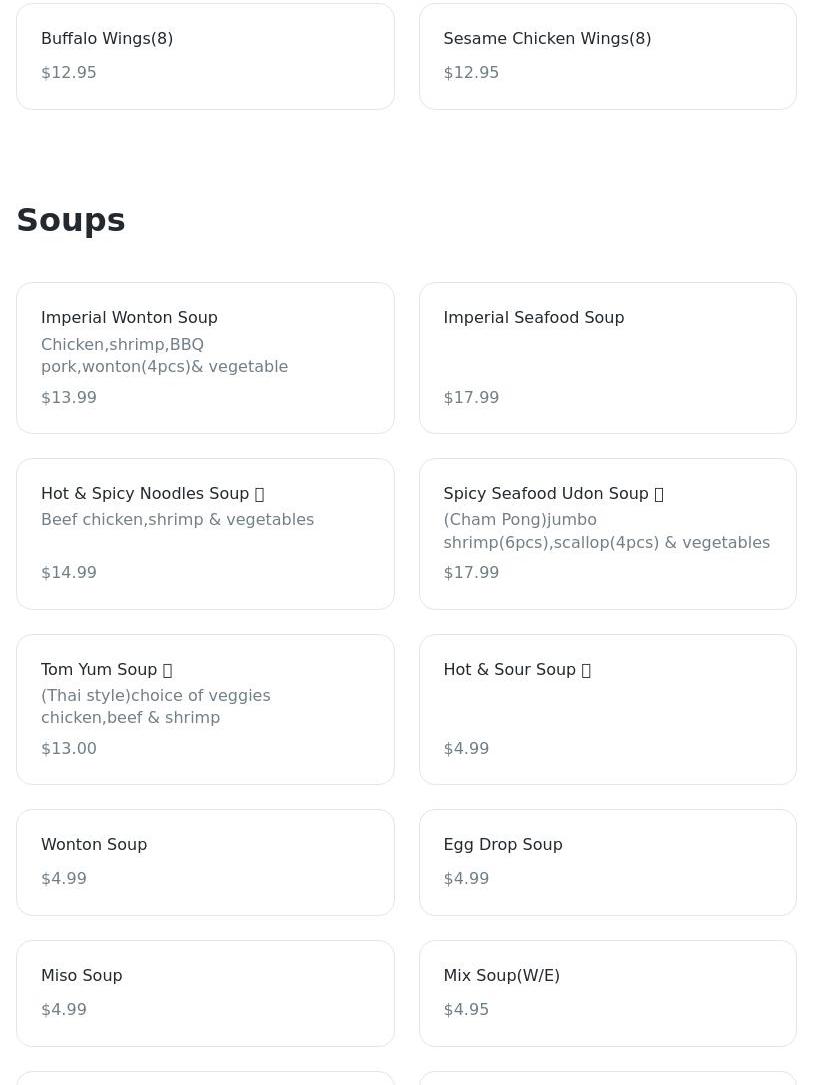This screenshot has width=813, height=1085.
Task: Open the Buffalo Wings(8) menu item
Action: point(205,56)
